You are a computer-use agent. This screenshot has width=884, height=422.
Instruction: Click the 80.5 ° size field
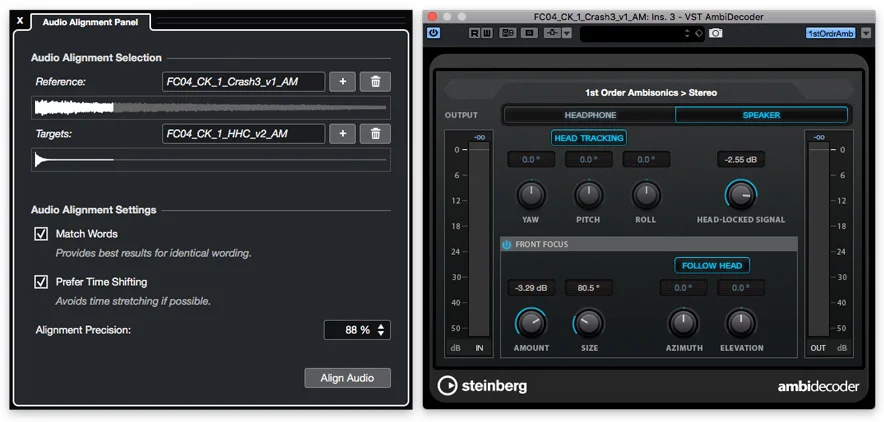point(589,288)
